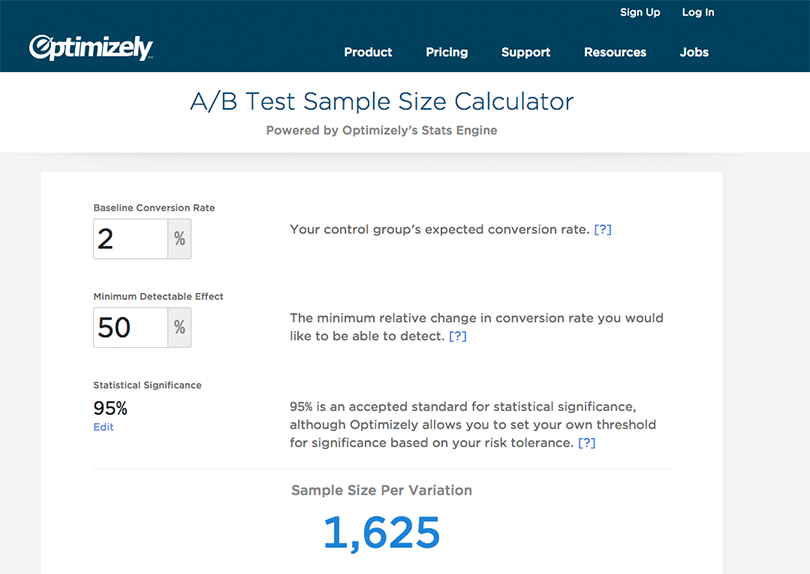The width and height of the screenshot is (810, 574).
Task: Focus the Baseline Conversion Rate field
Action: pyautogui.click(x=130, y=239)
